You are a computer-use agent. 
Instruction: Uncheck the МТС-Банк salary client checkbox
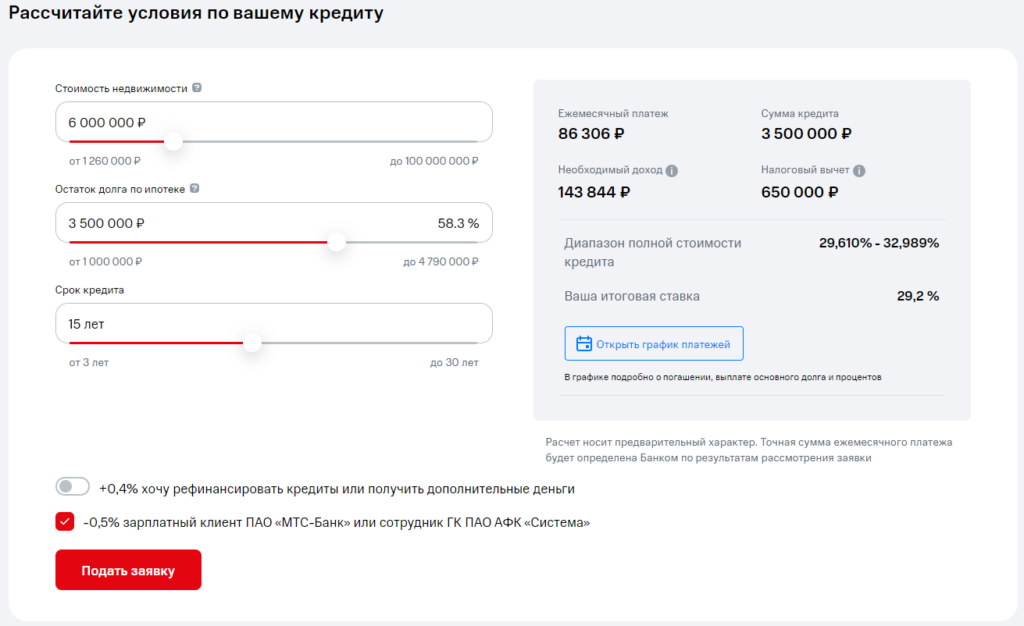65,521
